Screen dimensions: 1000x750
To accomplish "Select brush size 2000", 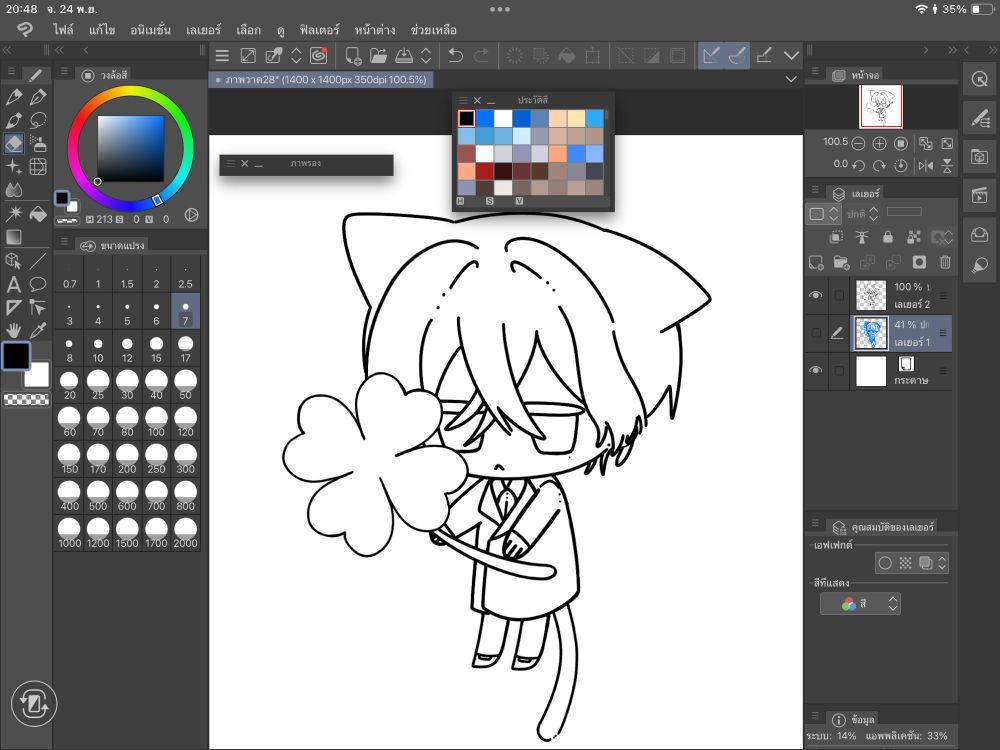I will click(186, 534).
